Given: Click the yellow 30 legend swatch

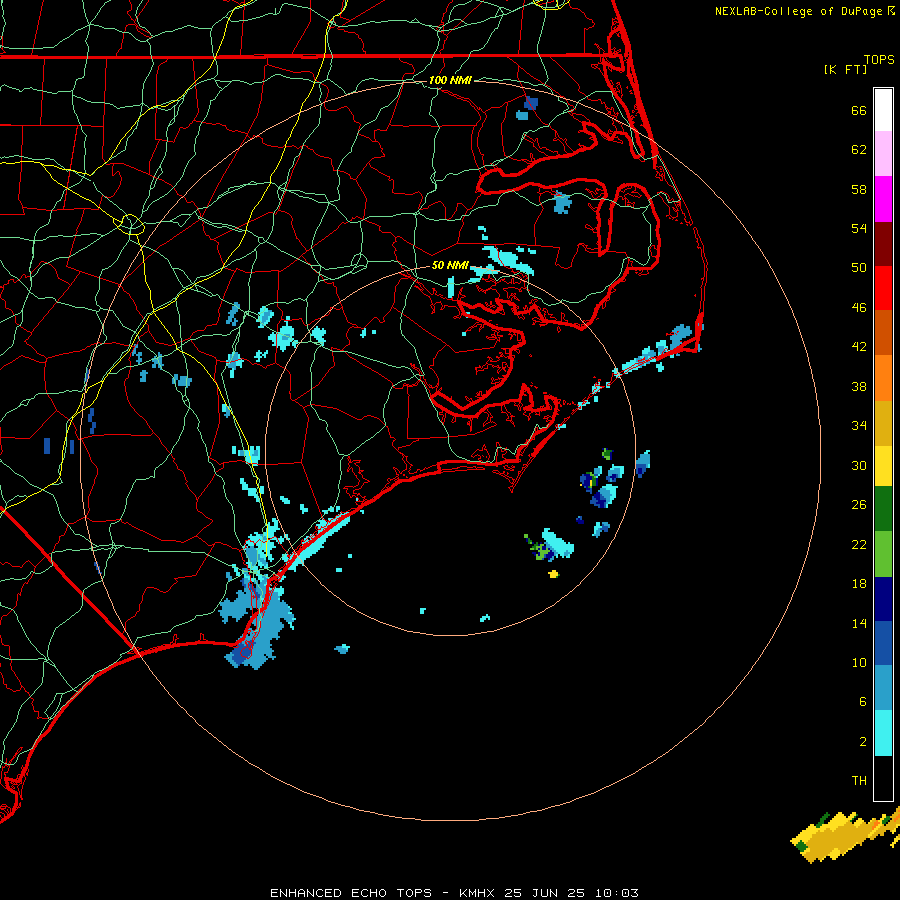Looking at the screenshot, I should (883, 466).
